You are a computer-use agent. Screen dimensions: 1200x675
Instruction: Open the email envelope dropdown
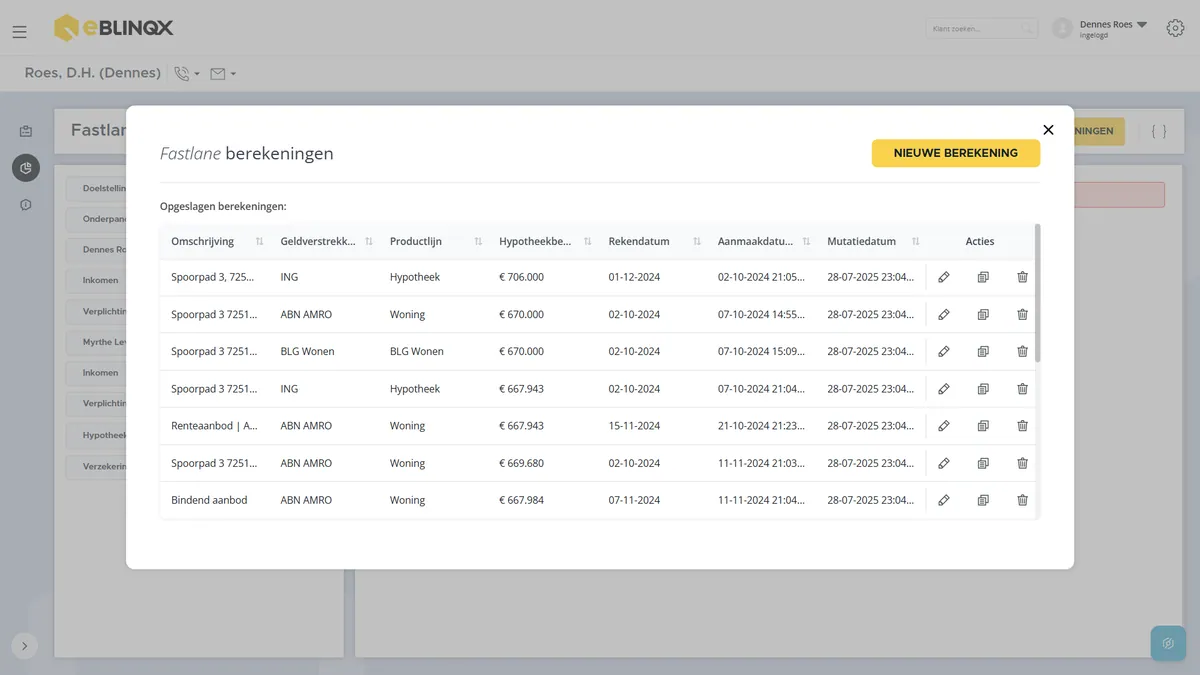(x=223, y=73)
